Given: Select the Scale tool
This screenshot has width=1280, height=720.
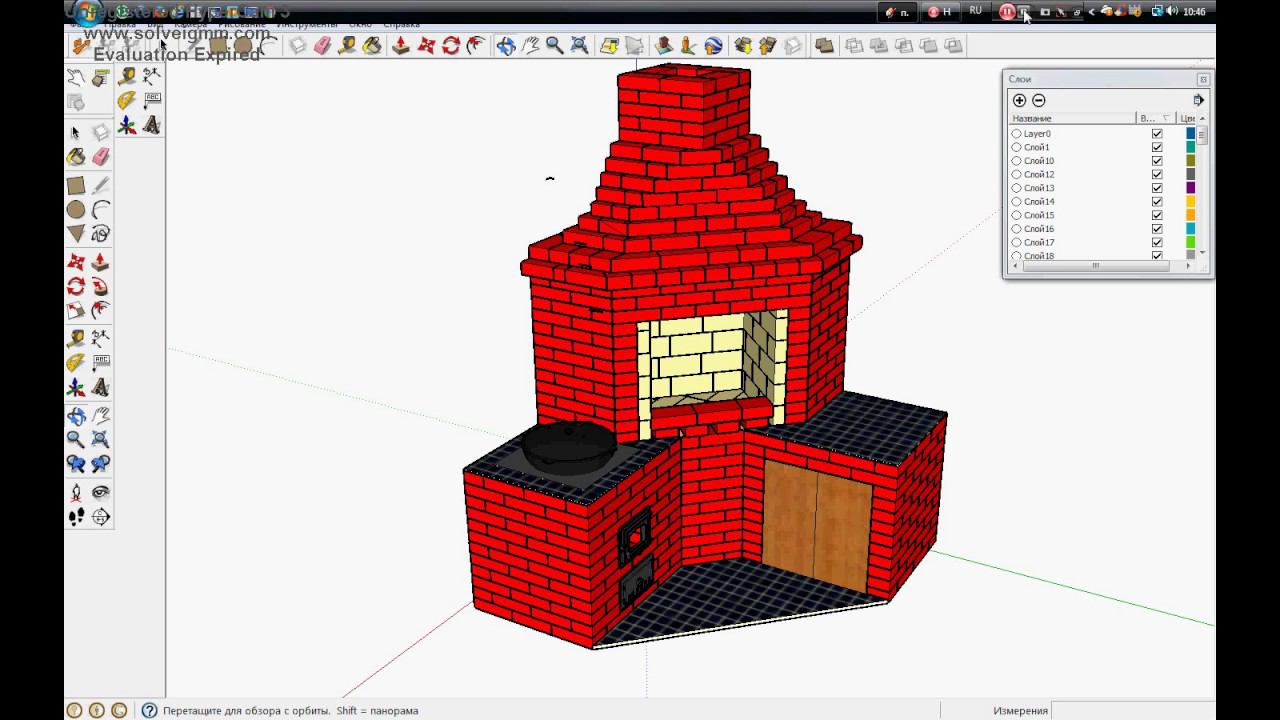Looking at the screenshot, I should click(75, 311).
